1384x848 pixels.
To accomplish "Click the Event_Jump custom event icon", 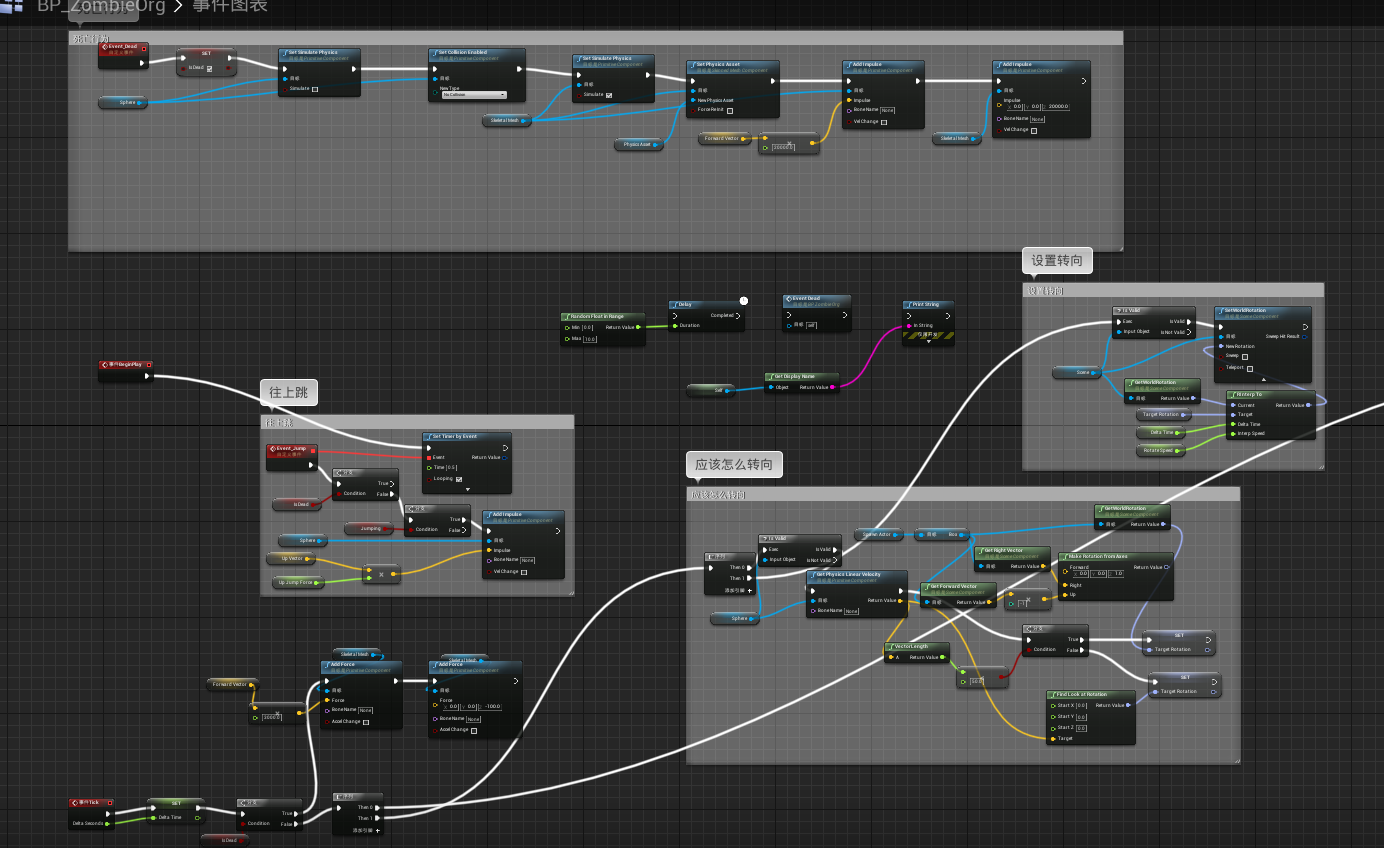I will coord(272,449).
